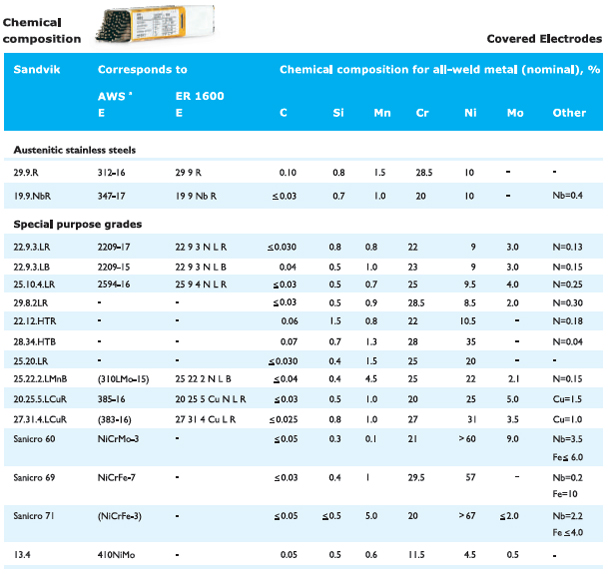
Task: Click the 'Chemical composition' heading
Action: point(42,31)
